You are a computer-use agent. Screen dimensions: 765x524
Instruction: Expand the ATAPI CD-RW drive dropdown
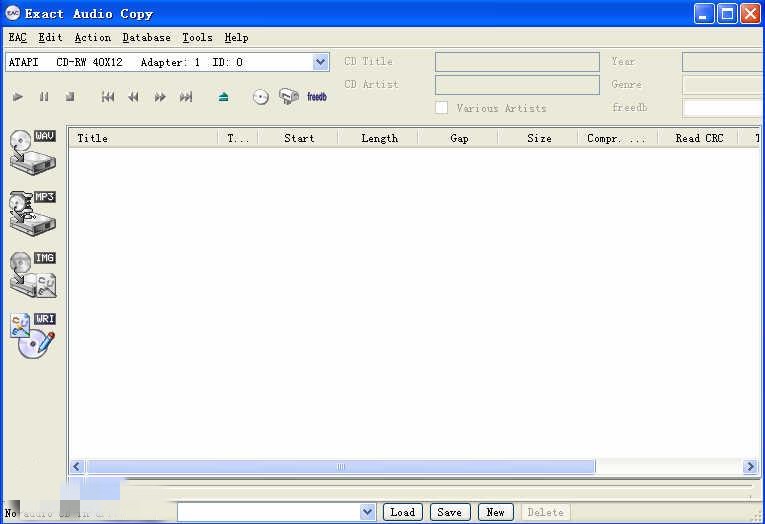[320, 62]
